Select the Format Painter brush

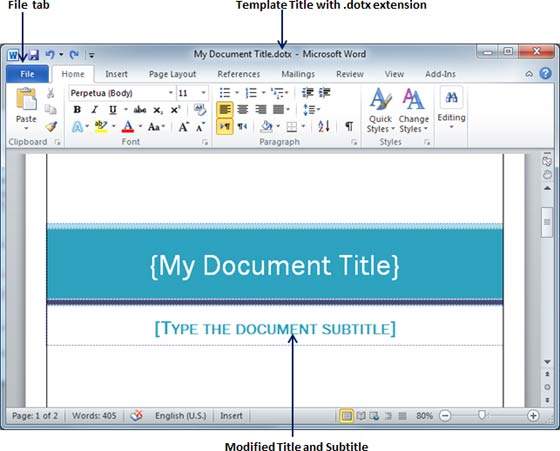coord(51,126)
